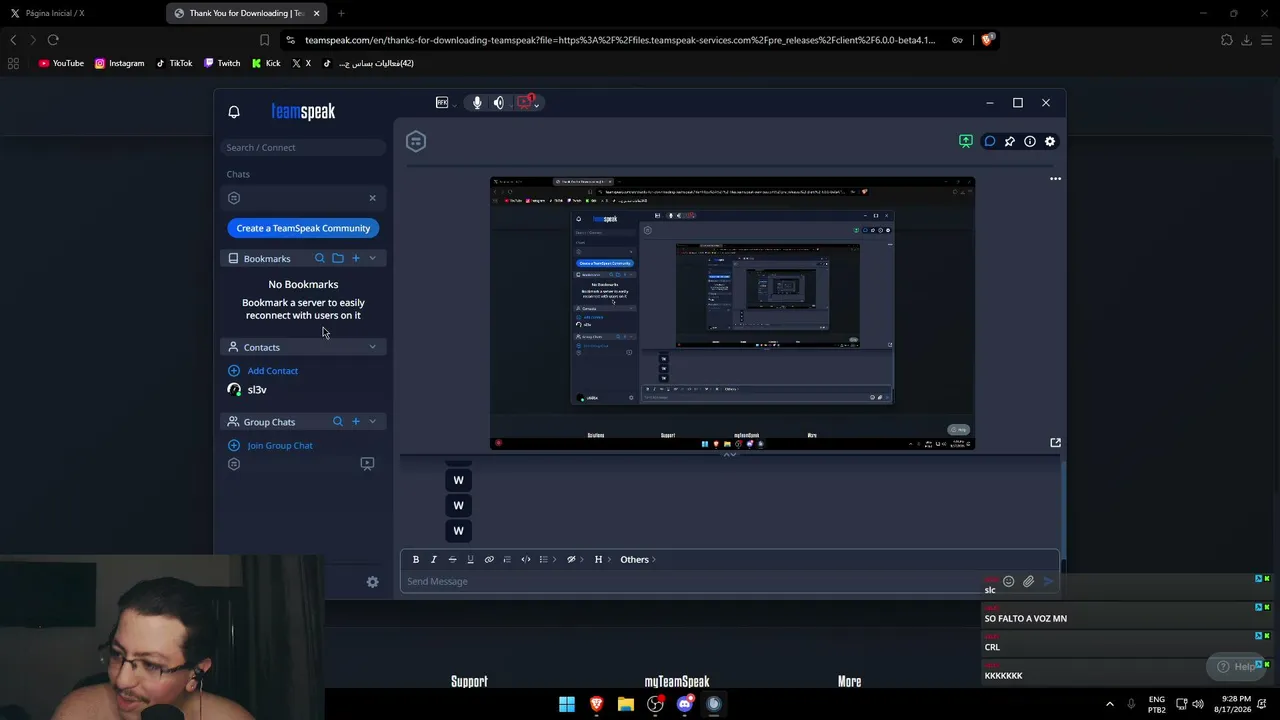Toggle bold formatting
Image resolution: width=1280 pixels, height=720 pixels.
click(416, 560)
